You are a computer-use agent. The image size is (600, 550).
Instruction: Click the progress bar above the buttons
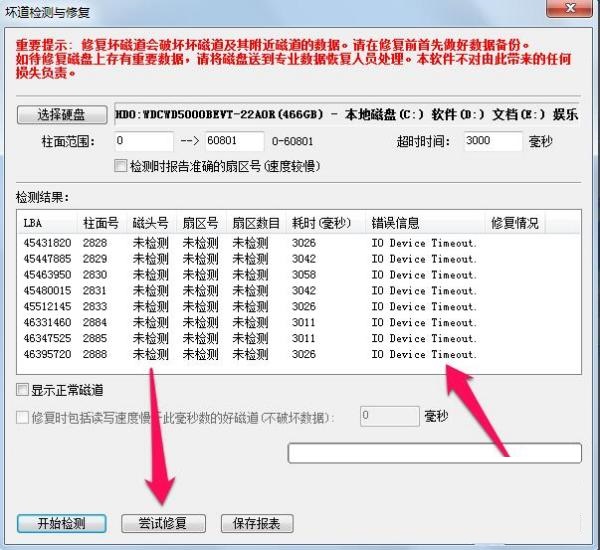[x=434, y=454]
